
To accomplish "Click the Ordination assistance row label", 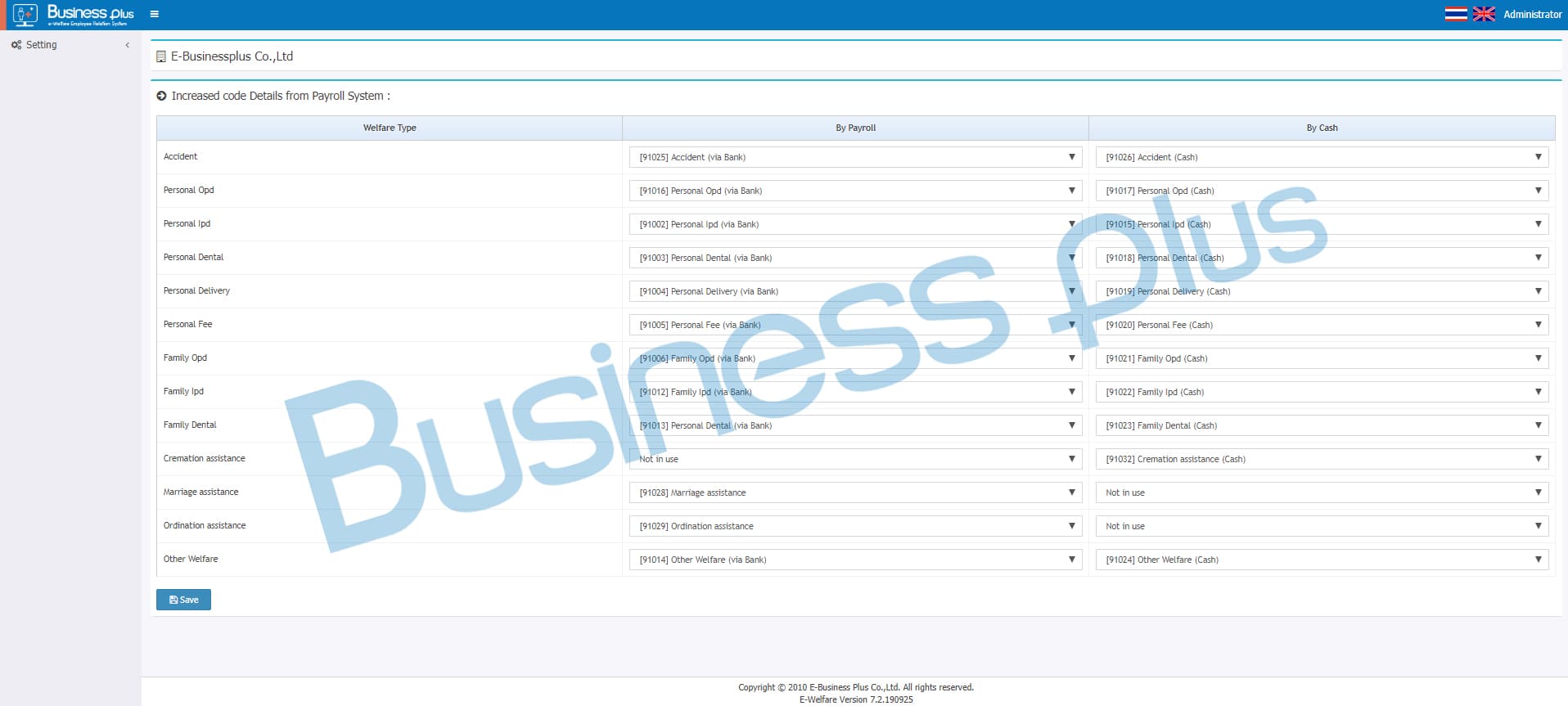I will coord(205,525).
